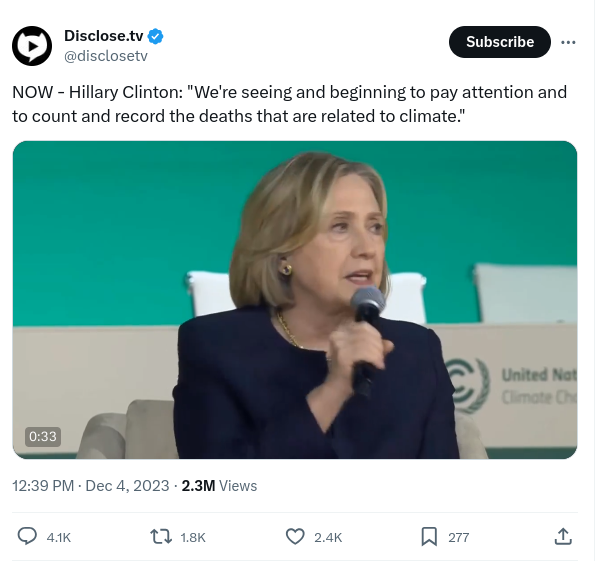Open the 12:39 PM Dec 4, 2023 timestamp
Screen dimensions: 602x561
point(90,486)
